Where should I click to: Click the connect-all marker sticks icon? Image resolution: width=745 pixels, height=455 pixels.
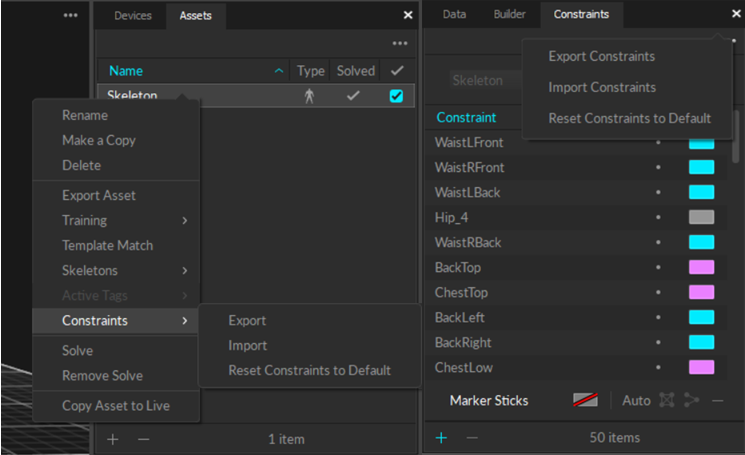[x=667, y=400]
